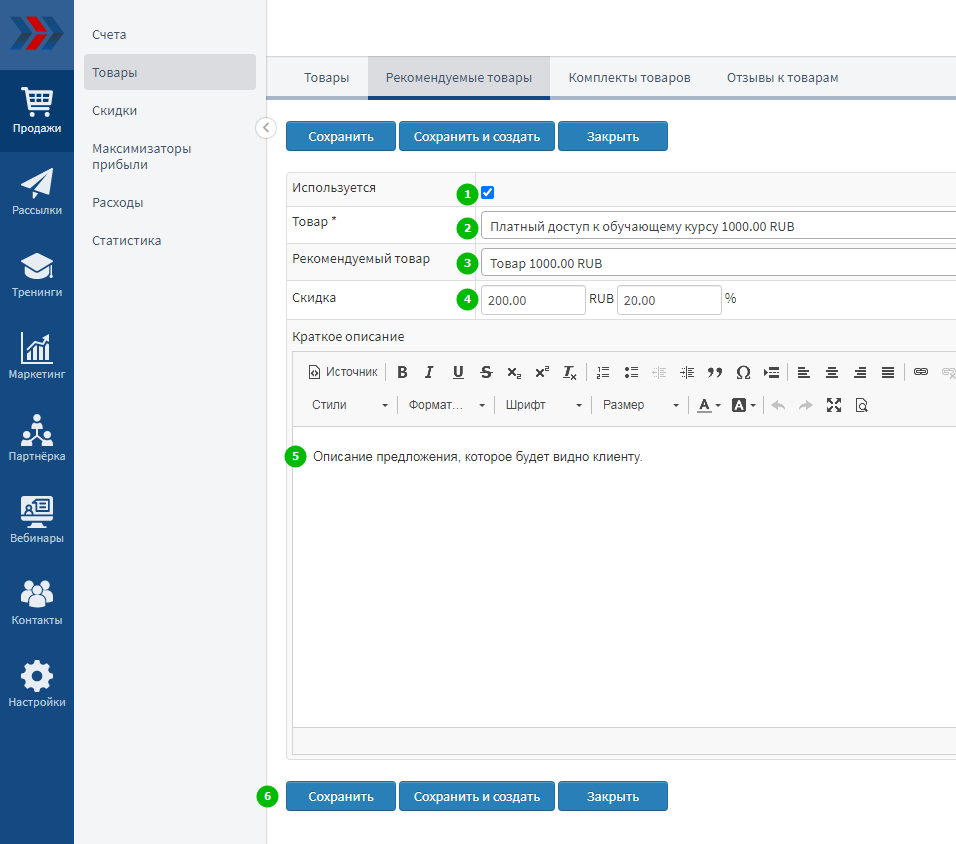Screen dimensions: 956x844
Task: Apply italic formatting in the editor
Action: 429,372
